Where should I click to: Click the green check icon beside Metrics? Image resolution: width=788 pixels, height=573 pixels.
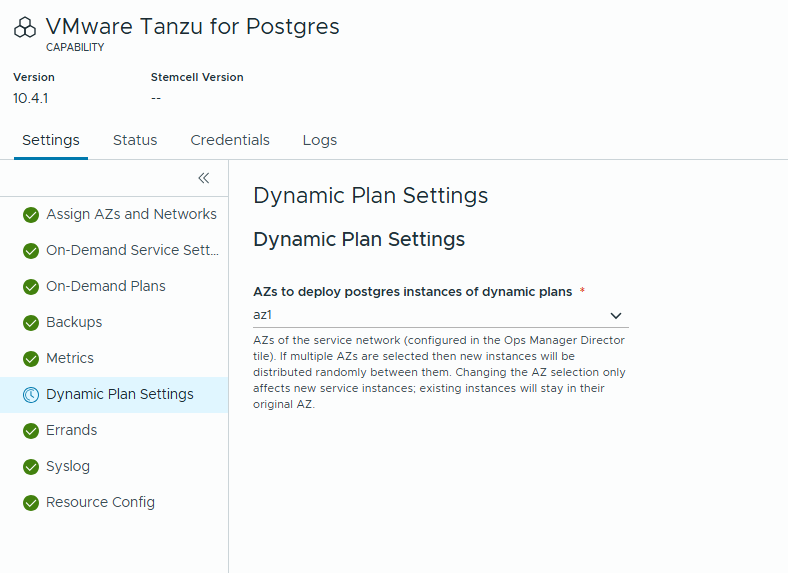[31, 359]
